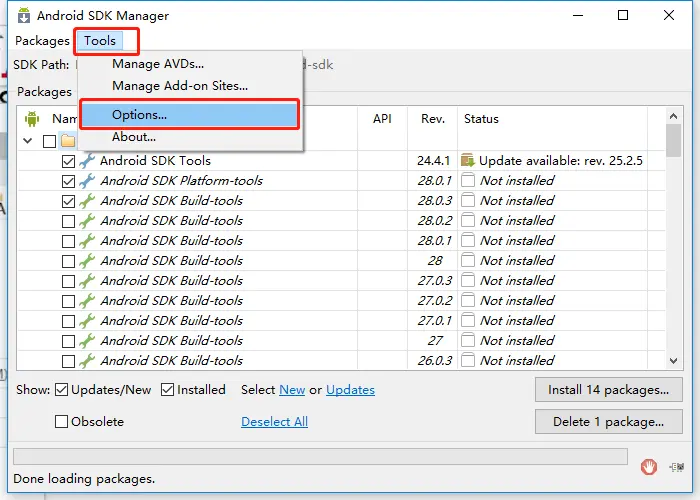The width and height of the screenshot is (700, 500).
Task: Check Build-tools 26.0.3 checkbox
Action: 68,361
